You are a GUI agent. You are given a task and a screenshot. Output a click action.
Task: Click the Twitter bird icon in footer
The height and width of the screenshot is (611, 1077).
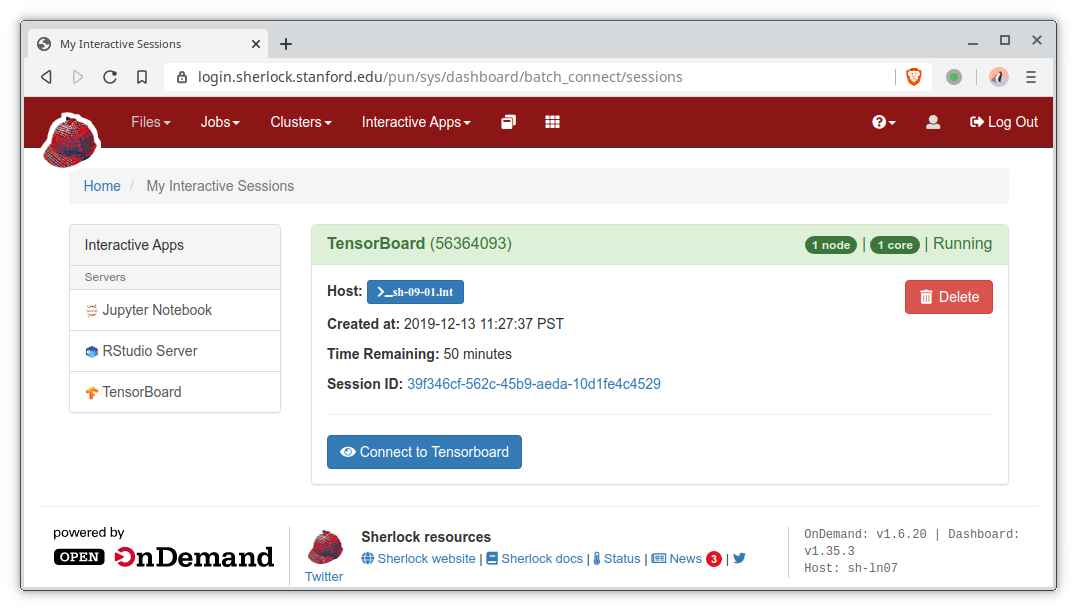(739, 558)
